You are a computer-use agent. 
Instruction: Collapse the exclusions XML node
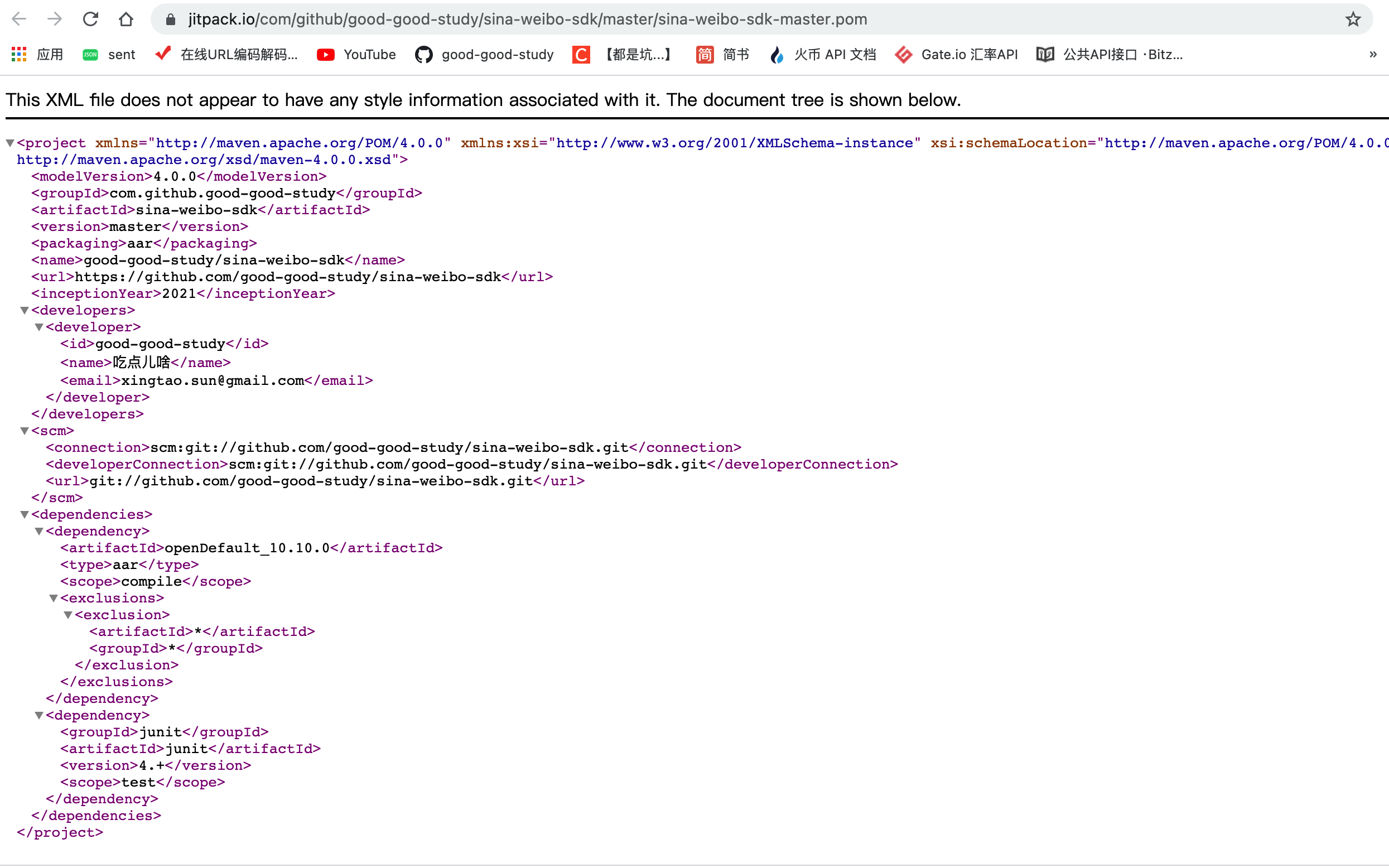(54, 597)
